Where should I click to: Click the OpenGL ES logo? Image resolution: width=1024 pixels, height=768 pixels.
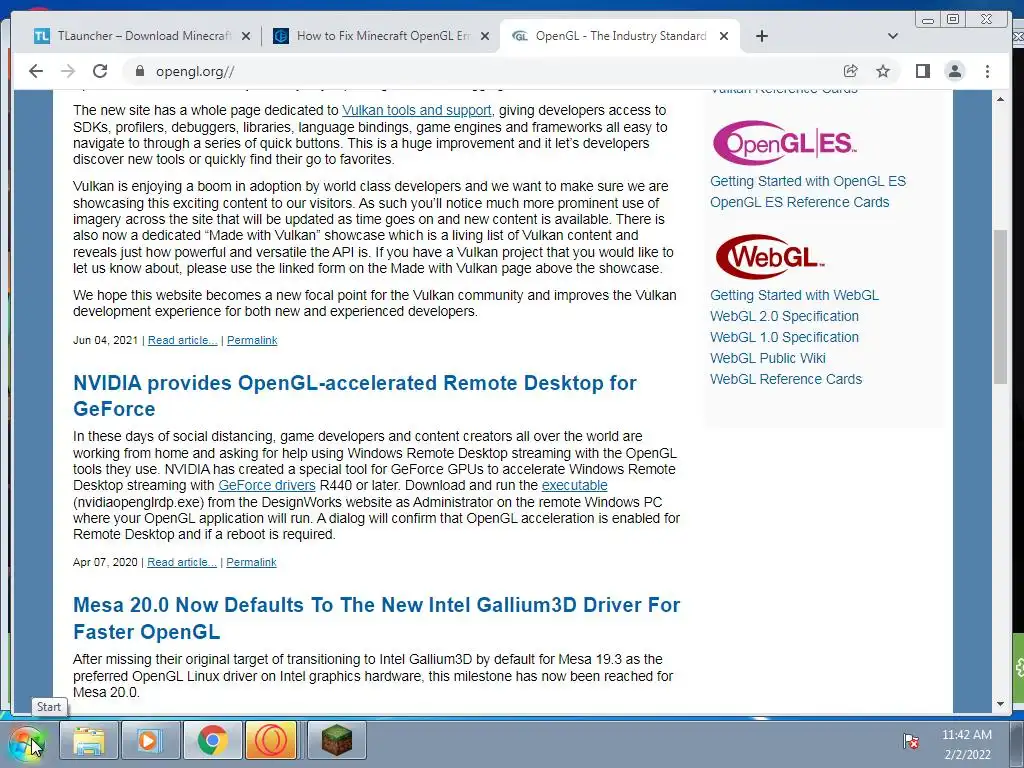pos(784,142)
